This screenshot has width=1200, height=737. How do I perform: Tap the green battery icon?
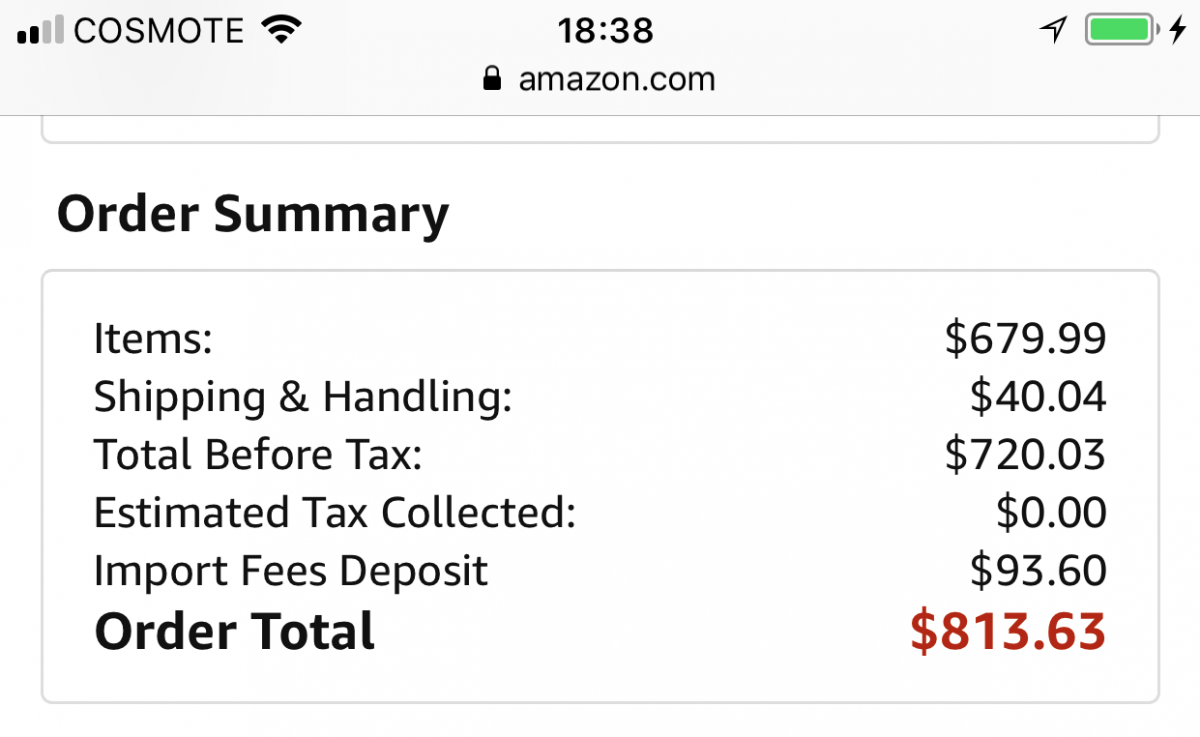(1123, 30)
